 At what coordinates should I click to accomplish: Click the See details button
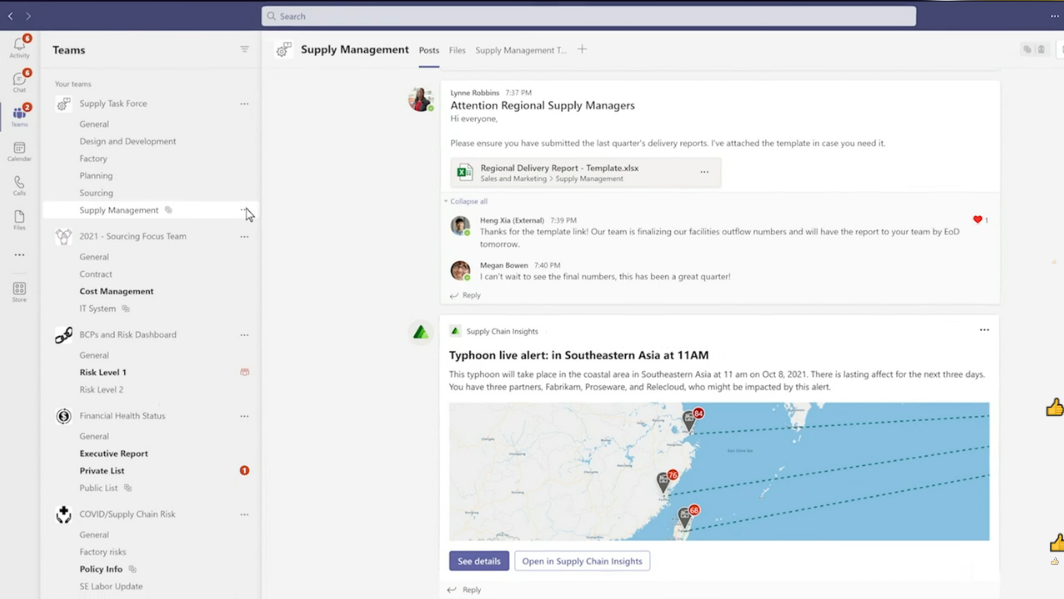479,561
